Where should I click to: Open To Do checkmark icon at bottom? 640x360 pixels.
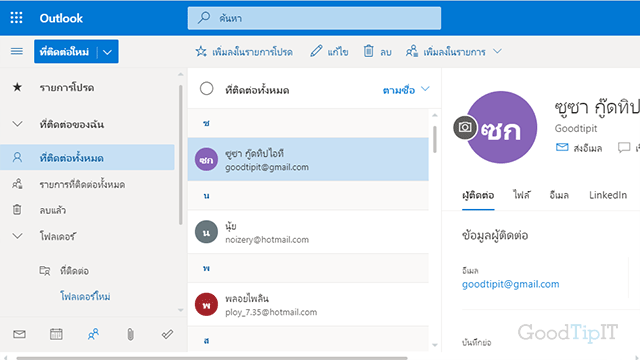167,335
